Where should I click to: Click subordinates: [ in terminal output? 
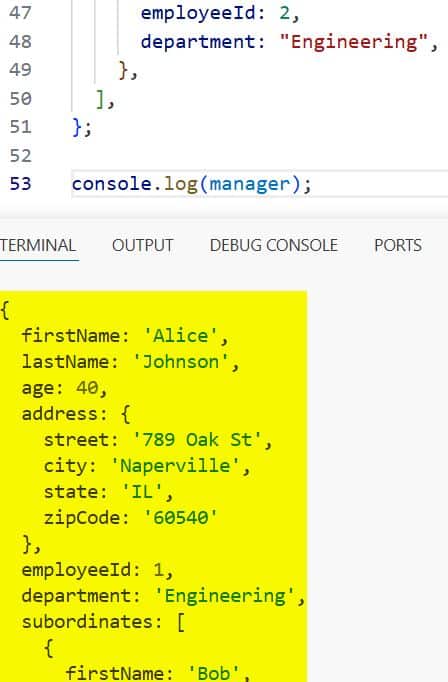(104, 622)
